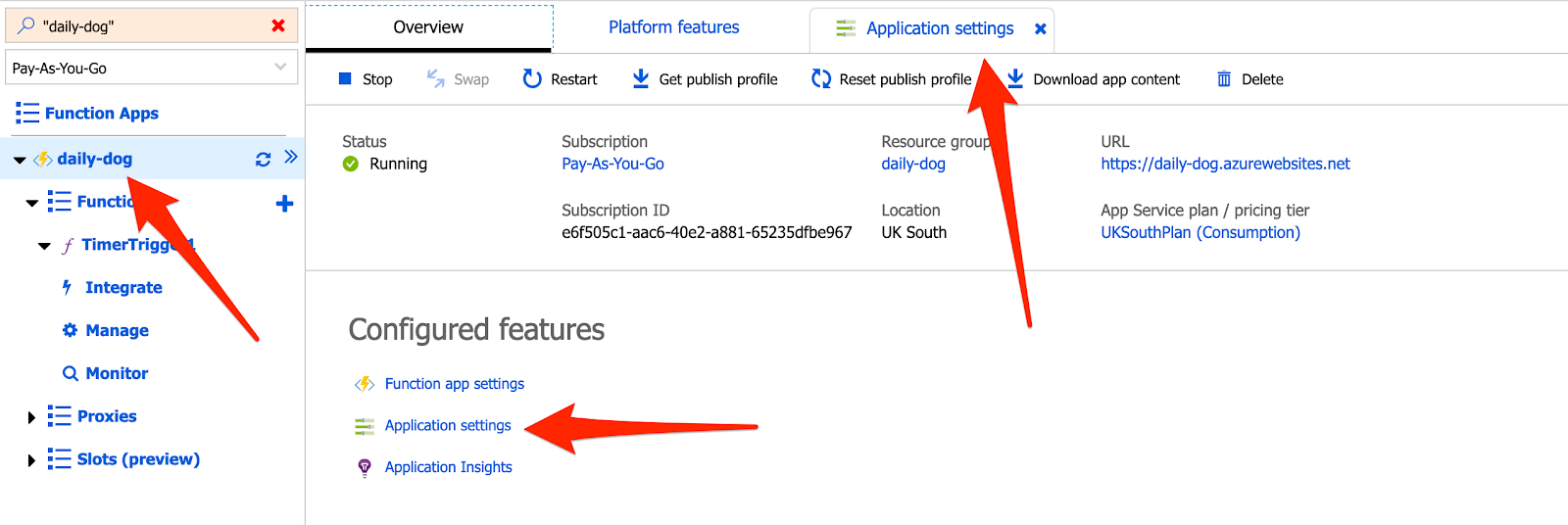Click the Slots (preview) list icon

(60, 459)
